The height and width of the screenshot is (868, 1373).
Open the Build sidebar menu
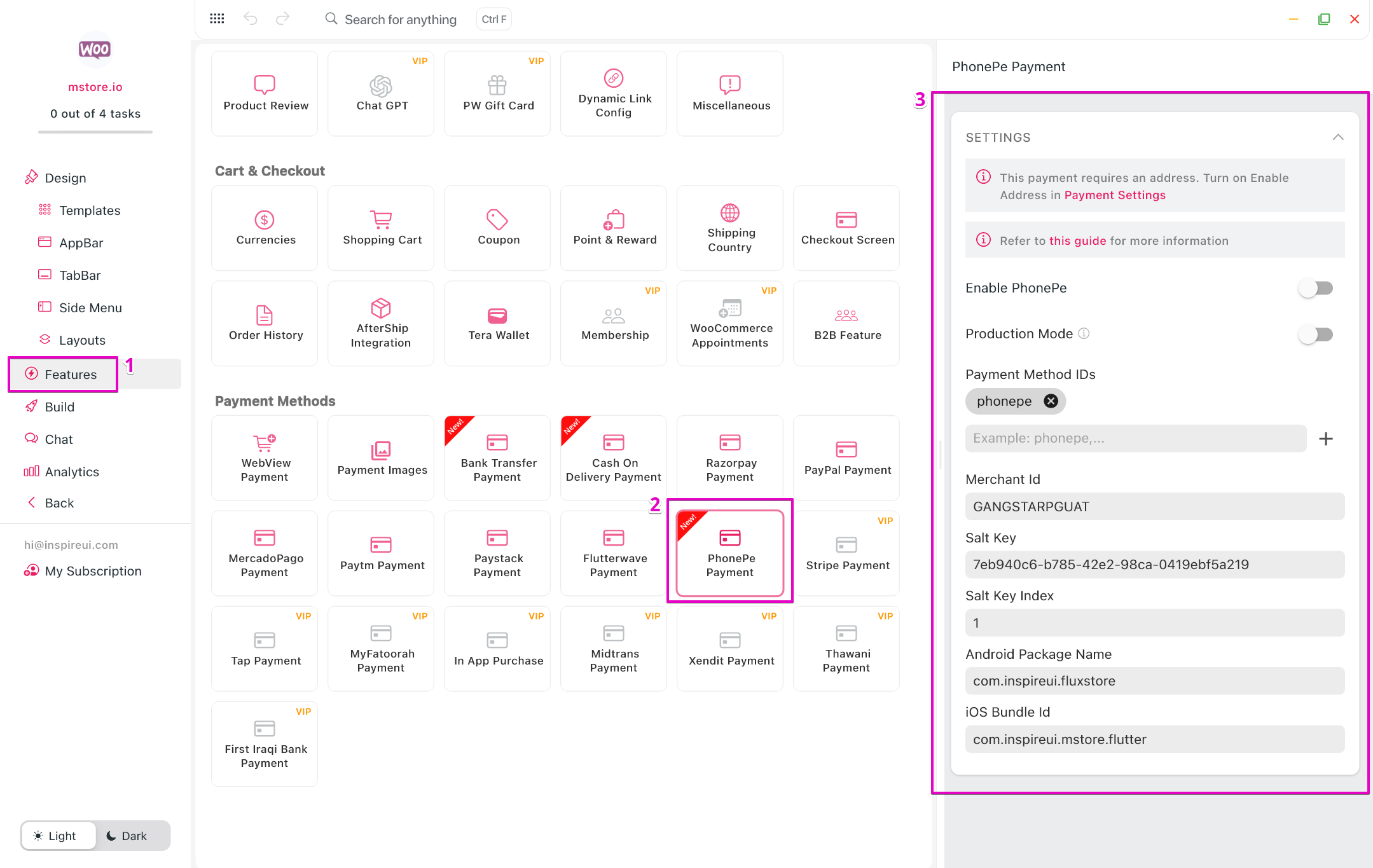(x=59, y=406)
